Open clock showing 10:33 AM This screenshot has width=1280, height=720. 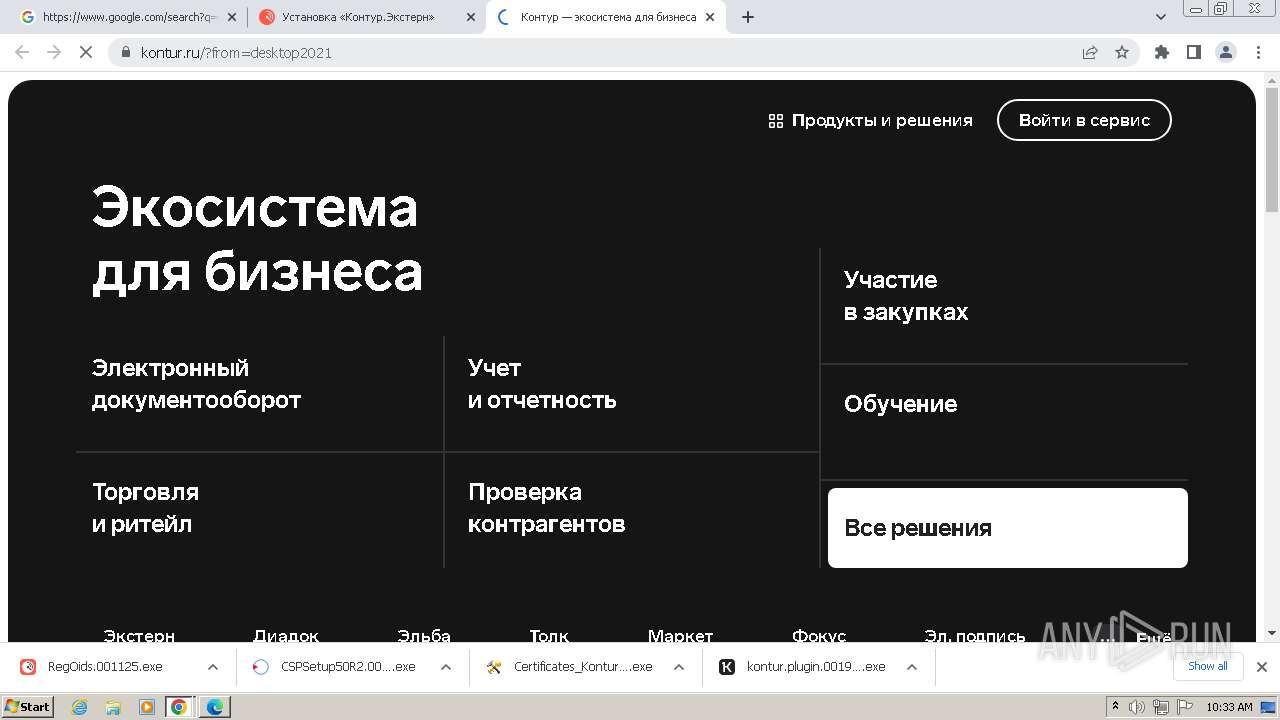(x=1229, y=706)
